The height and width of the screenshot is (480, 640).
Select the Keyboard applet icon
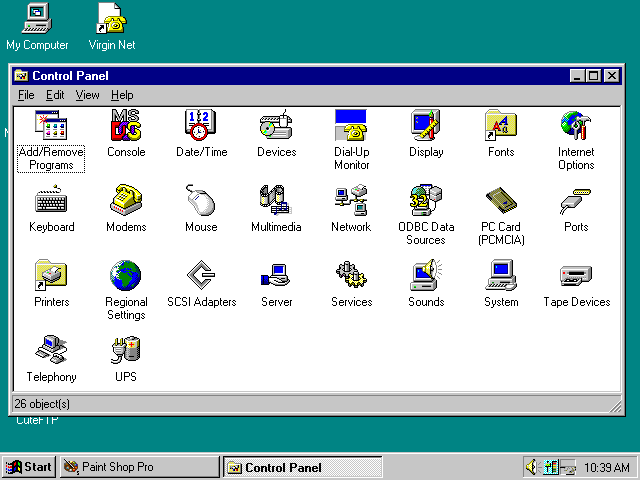51,200
